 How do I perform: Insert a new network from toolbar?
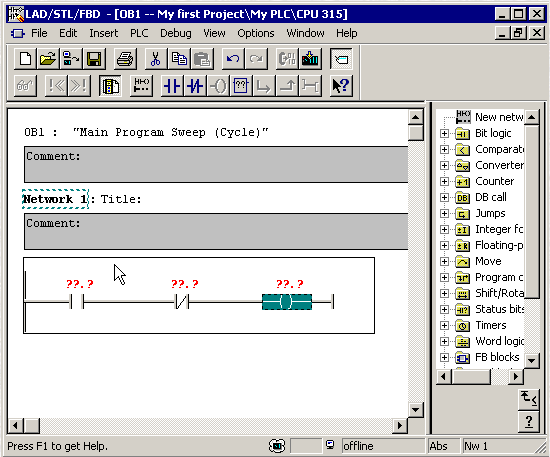click(141, 86)
